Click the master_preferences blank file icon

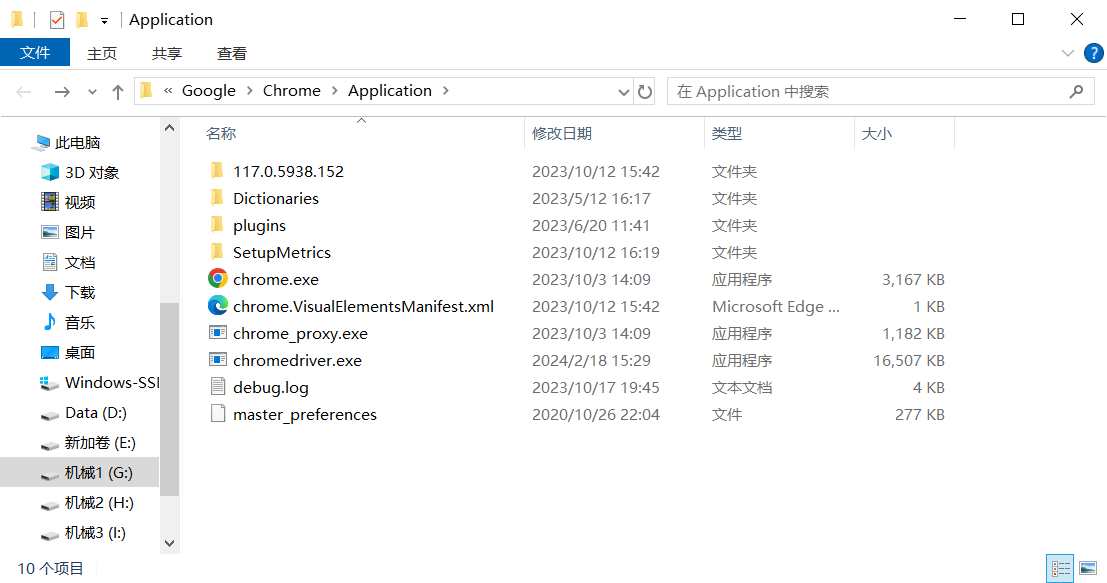[x=217, y=413]
